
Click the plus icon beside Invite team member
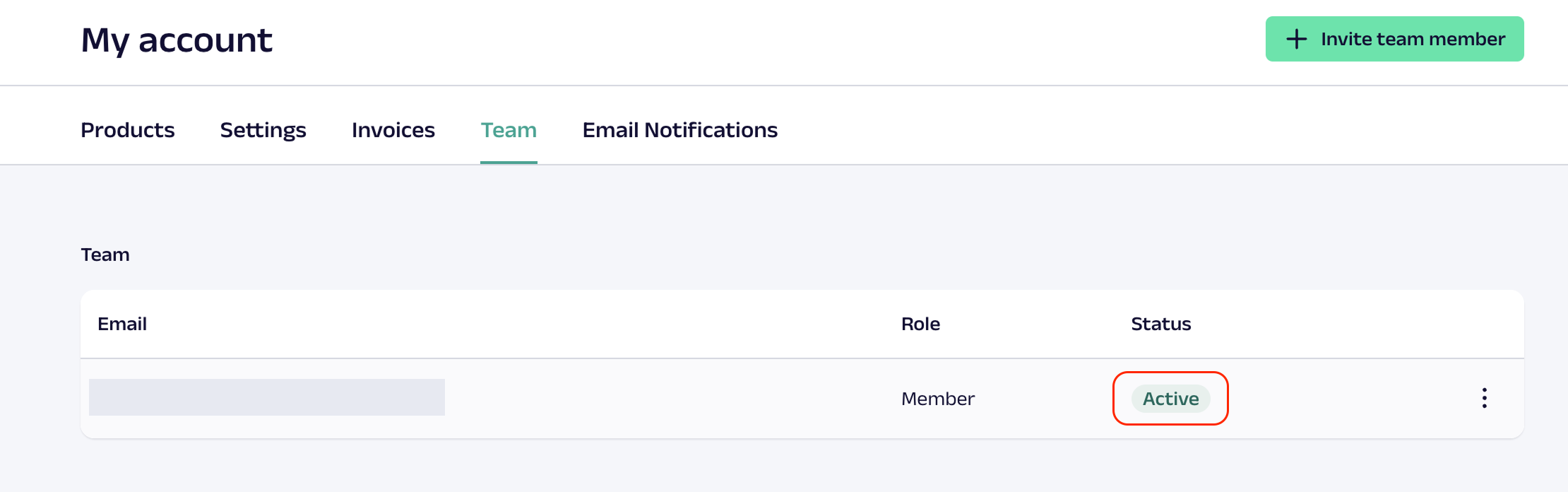(1296, 39)
